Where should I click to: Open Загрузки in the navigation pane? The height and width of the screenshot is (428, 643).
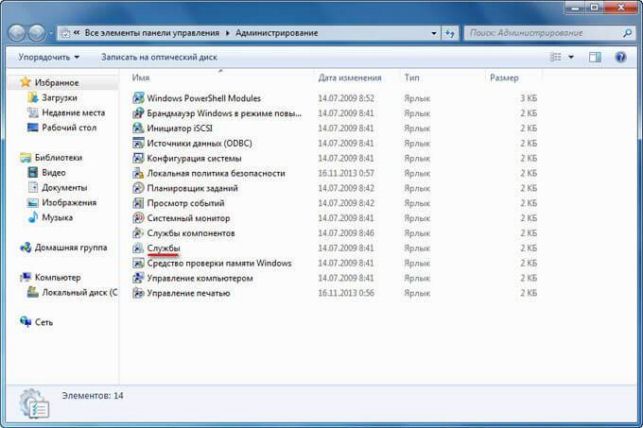coord(59,98)
